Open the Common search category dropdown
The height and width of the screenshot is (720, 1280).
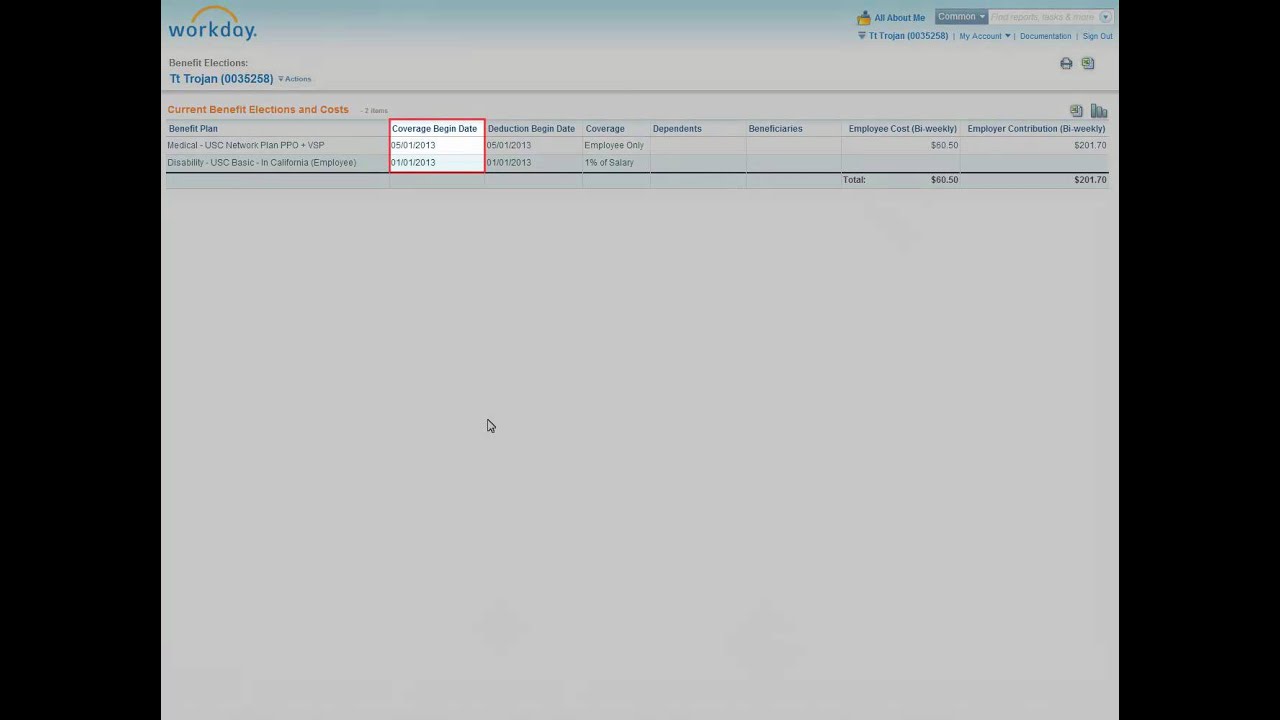(961, 17)
